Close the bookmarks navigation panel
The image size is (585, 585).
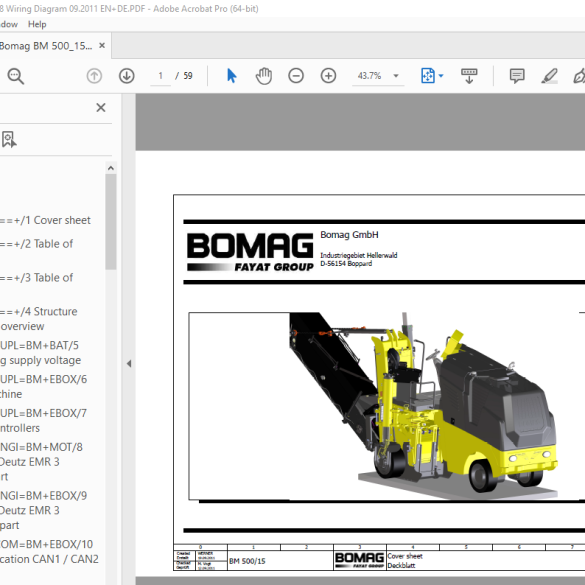(x=101, y=107)
